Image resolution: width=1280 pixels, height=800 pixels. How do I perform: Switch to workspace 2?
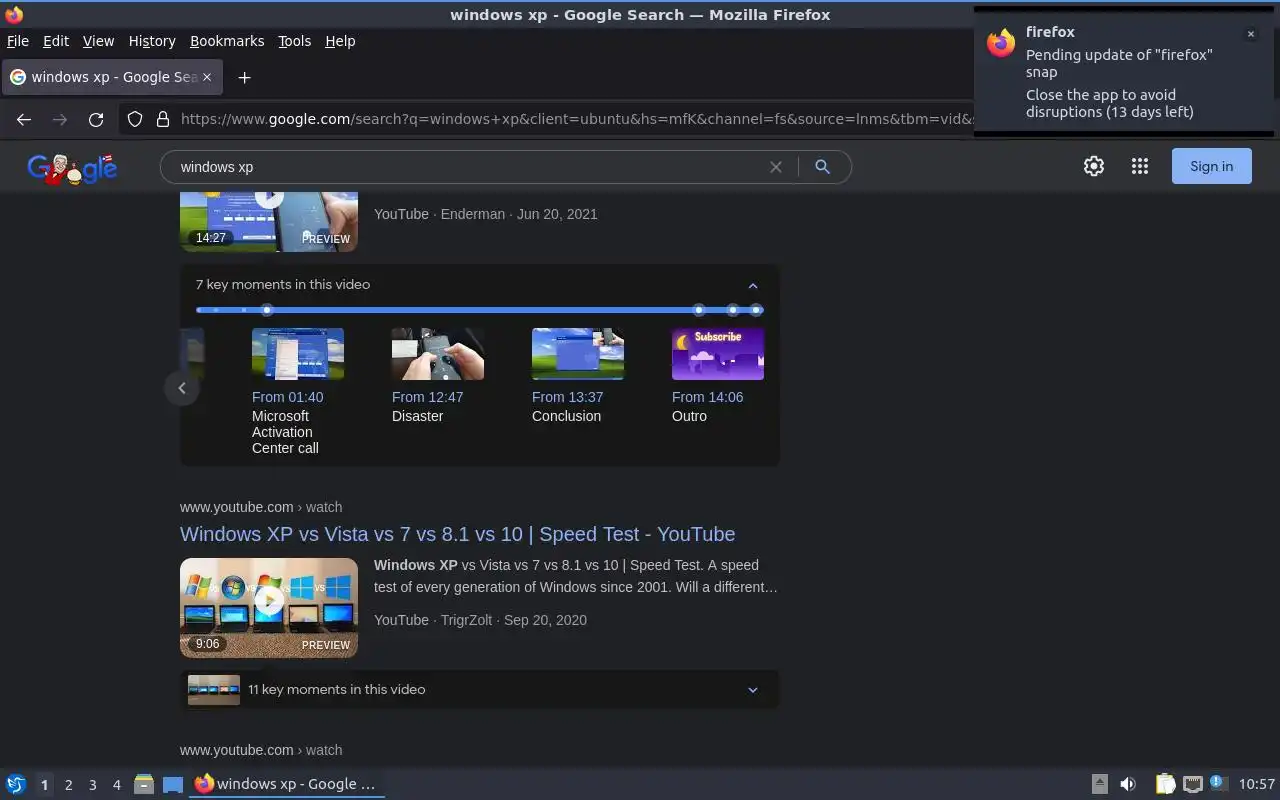68,785
